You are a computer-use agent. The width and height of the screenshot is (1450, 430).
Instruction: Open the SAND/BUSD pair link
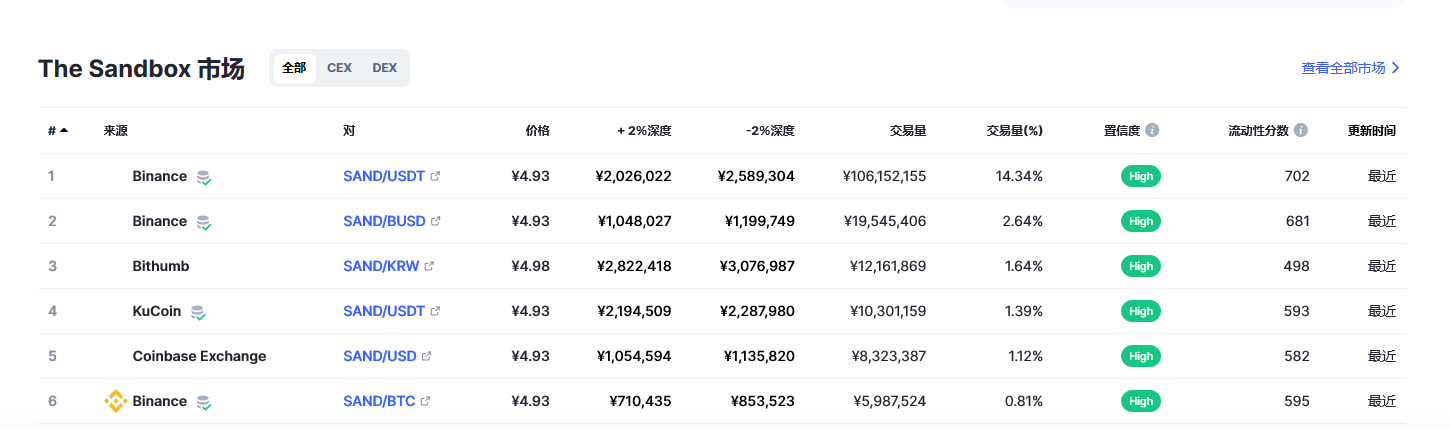pyautogui.click(x=384, y=221)
